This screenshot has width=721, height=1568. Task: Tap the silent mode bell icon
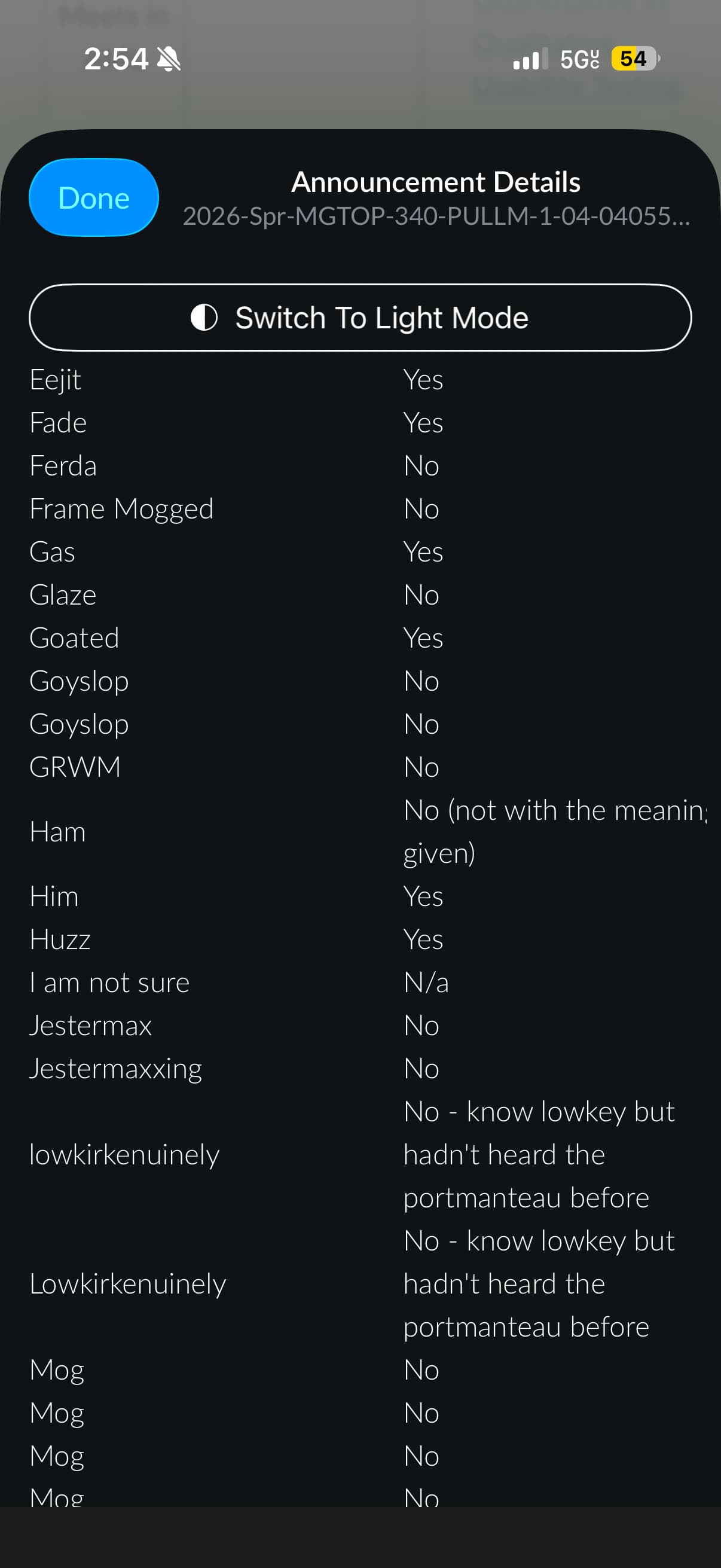(169, 59)
